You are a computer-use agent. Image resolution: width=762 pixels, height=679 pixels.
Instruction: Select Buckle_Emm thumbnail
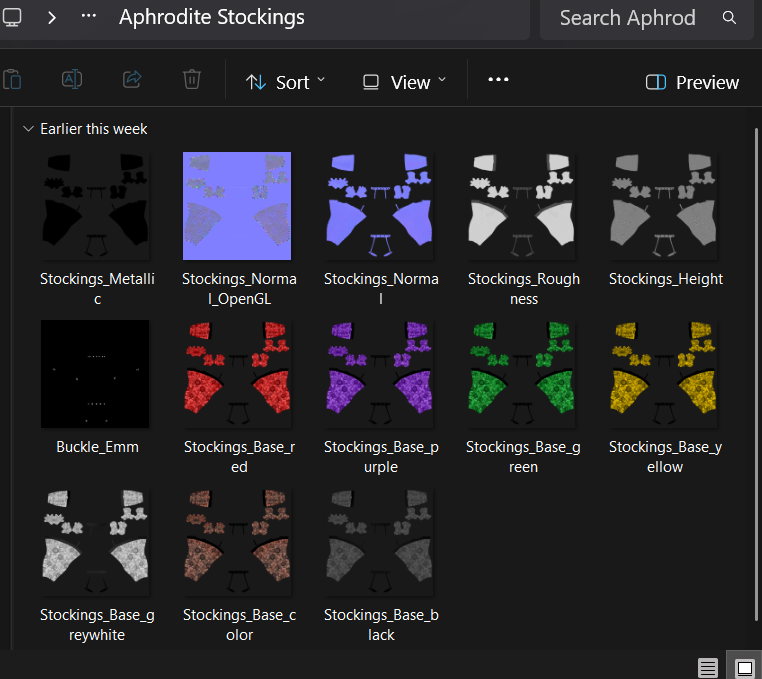pyautogui.click(x=95, y=374)
